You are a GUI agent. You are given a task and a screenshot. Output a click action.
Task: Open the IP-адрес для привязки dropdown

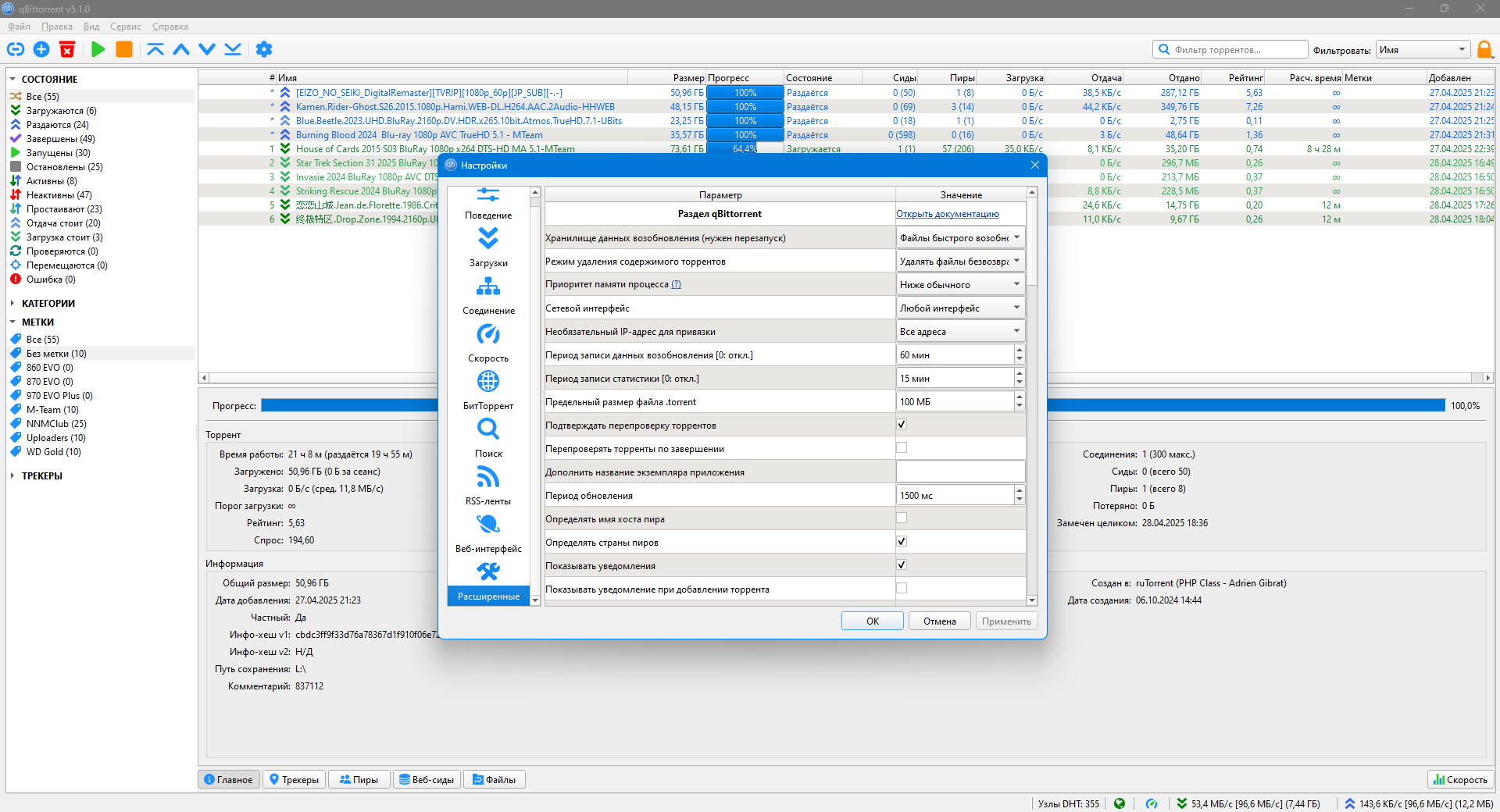pos(960,332)
